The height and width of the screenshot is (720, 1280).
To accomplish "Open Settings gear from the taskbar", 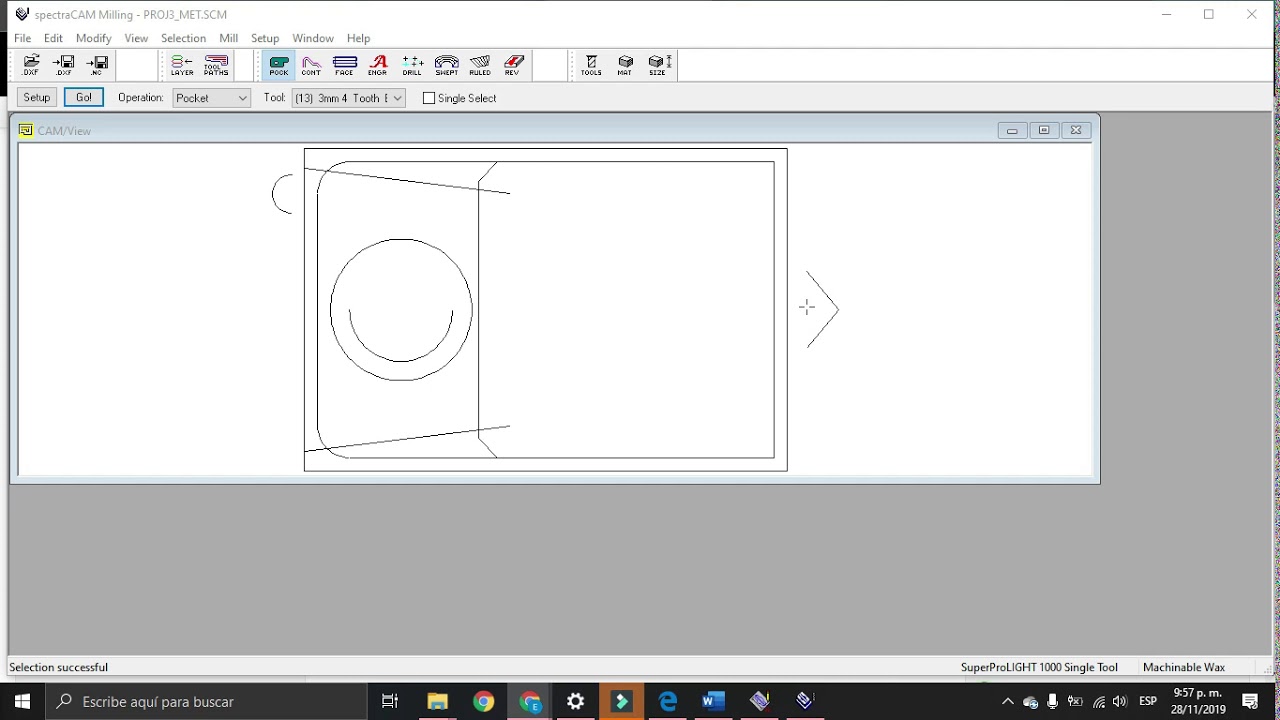I will point(576,702).
